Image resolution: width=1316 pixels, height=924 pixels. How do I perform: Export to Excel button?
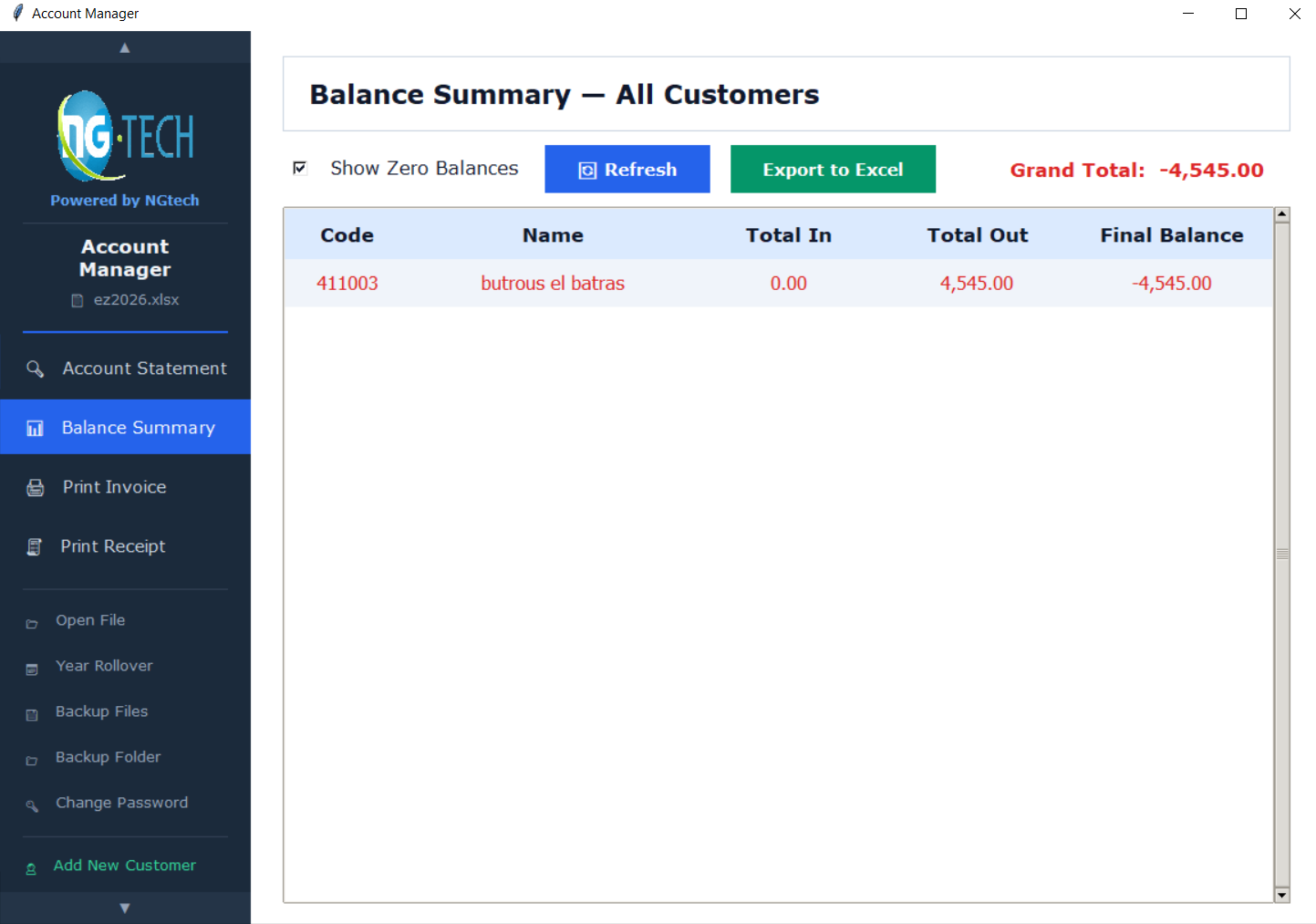coord(833,169)
